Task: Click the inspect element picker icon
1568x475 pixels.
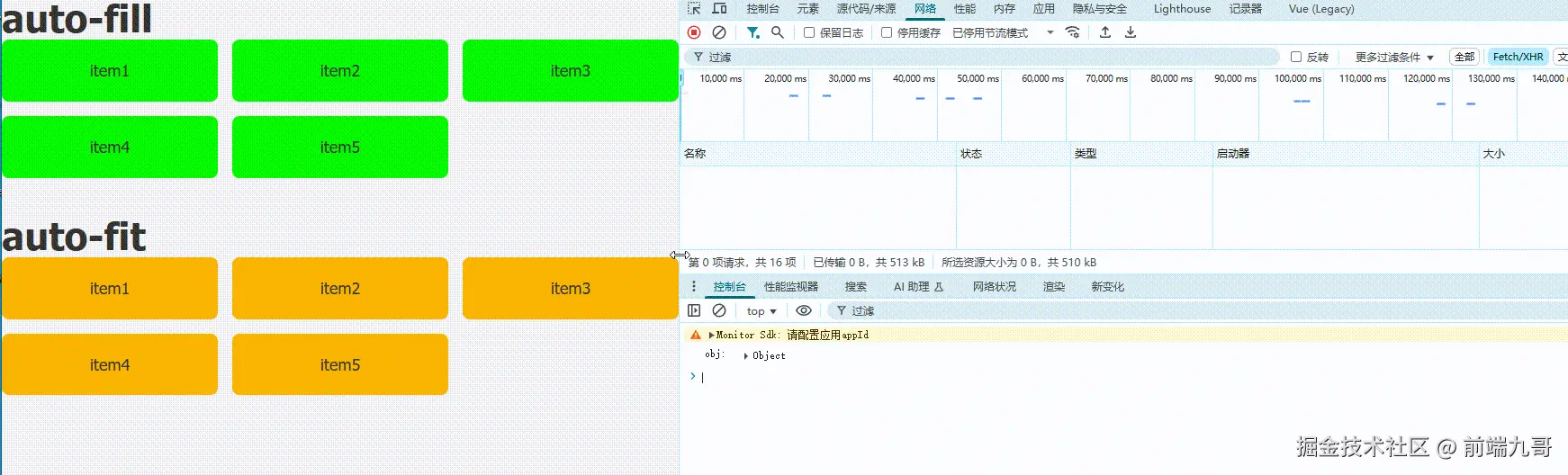Action: (x=694, y=9)
